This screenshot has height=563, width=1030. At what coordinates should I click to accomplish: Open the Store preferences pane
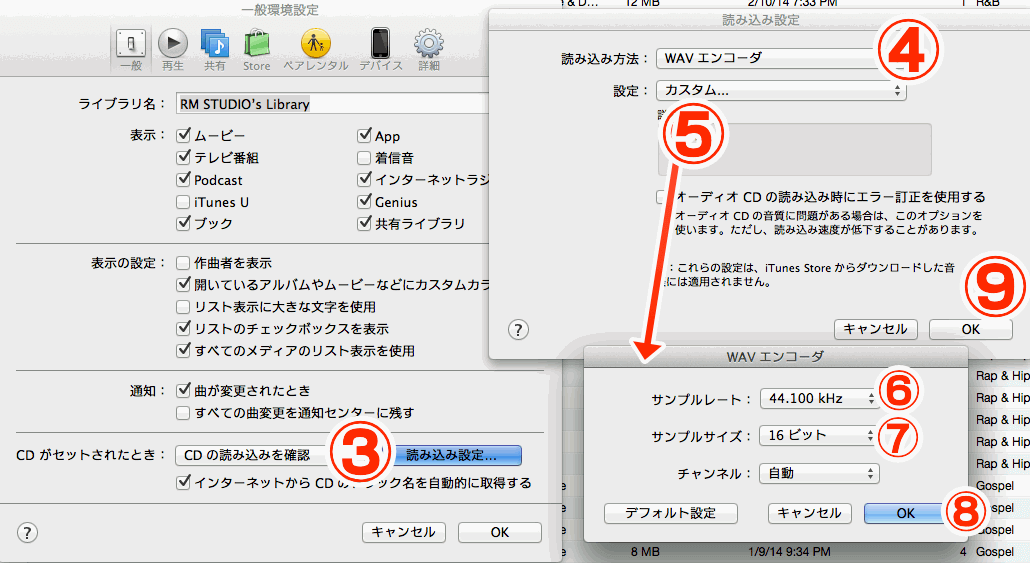click(x=256, y=46)
